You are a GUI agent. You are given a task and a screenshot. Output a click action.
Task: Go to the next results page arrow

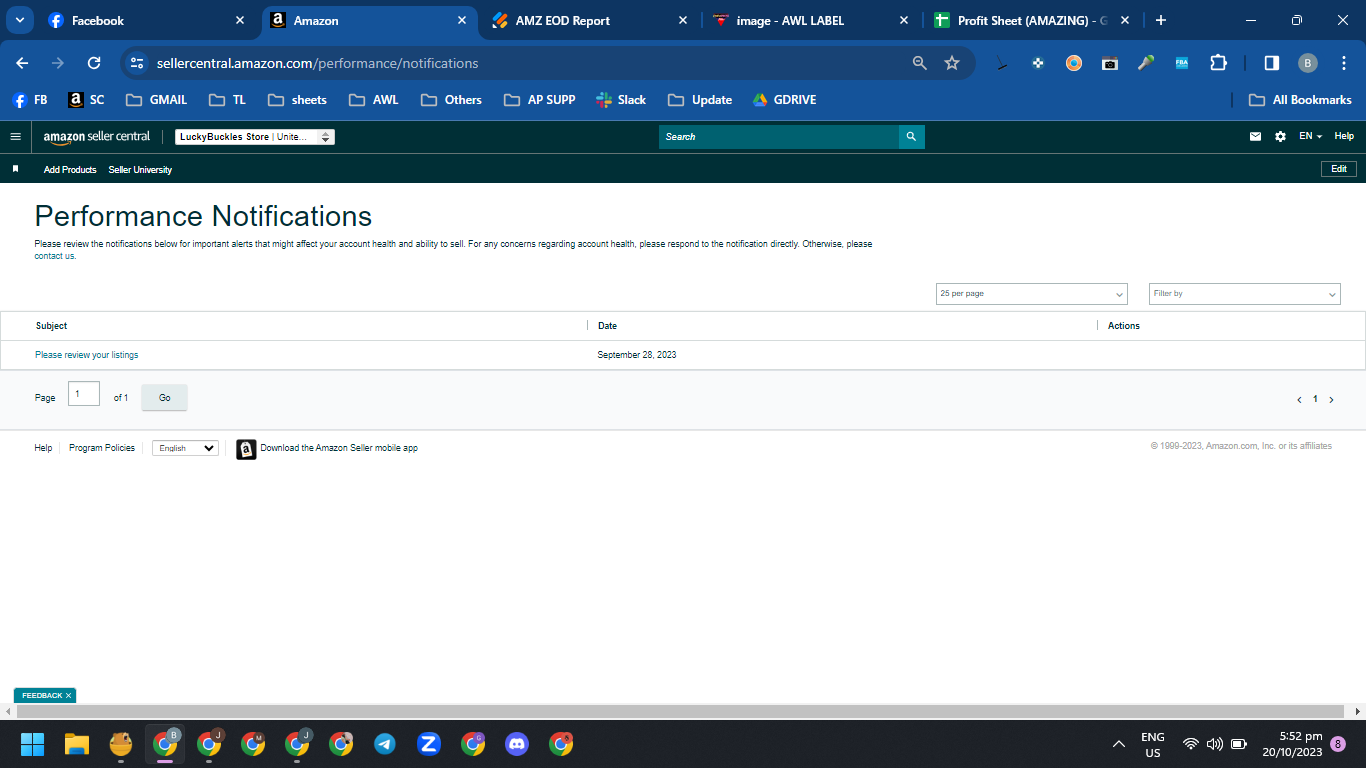tap(1331, 399)
